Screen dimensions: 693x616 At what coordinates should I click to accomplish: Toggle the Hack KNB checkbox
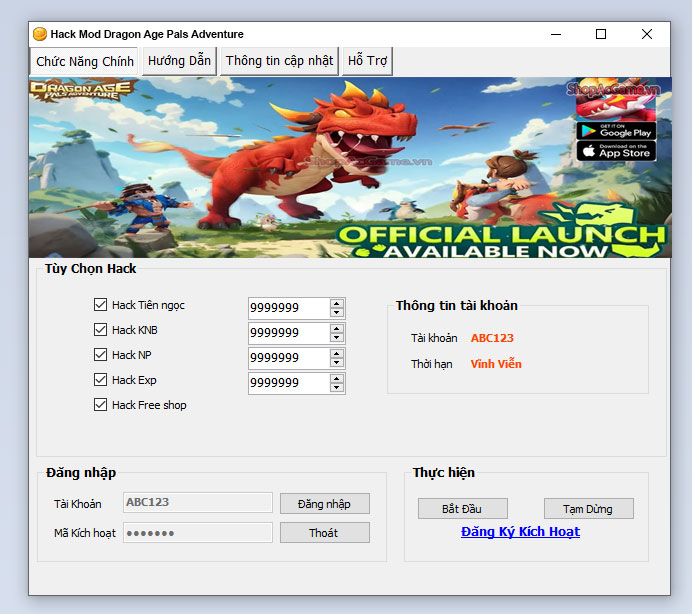[100, 330]
